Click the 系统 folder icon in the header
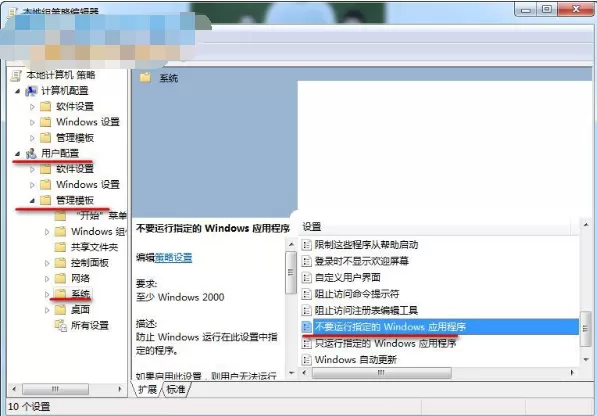The image size is (597, 416). (145, 78)
